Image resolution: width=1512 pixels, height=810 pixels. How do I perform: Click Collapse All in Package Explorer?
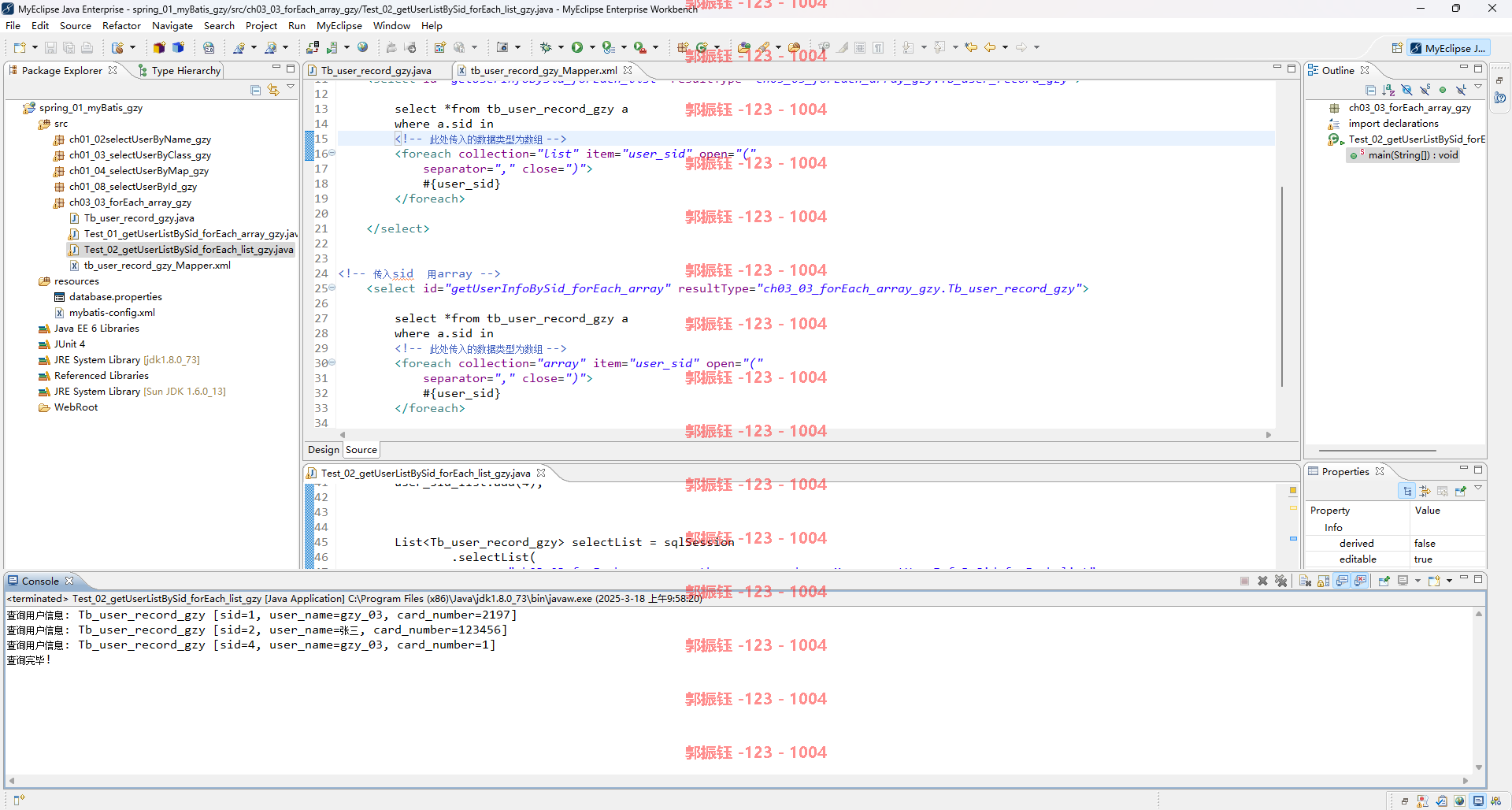tap(255, 90)
